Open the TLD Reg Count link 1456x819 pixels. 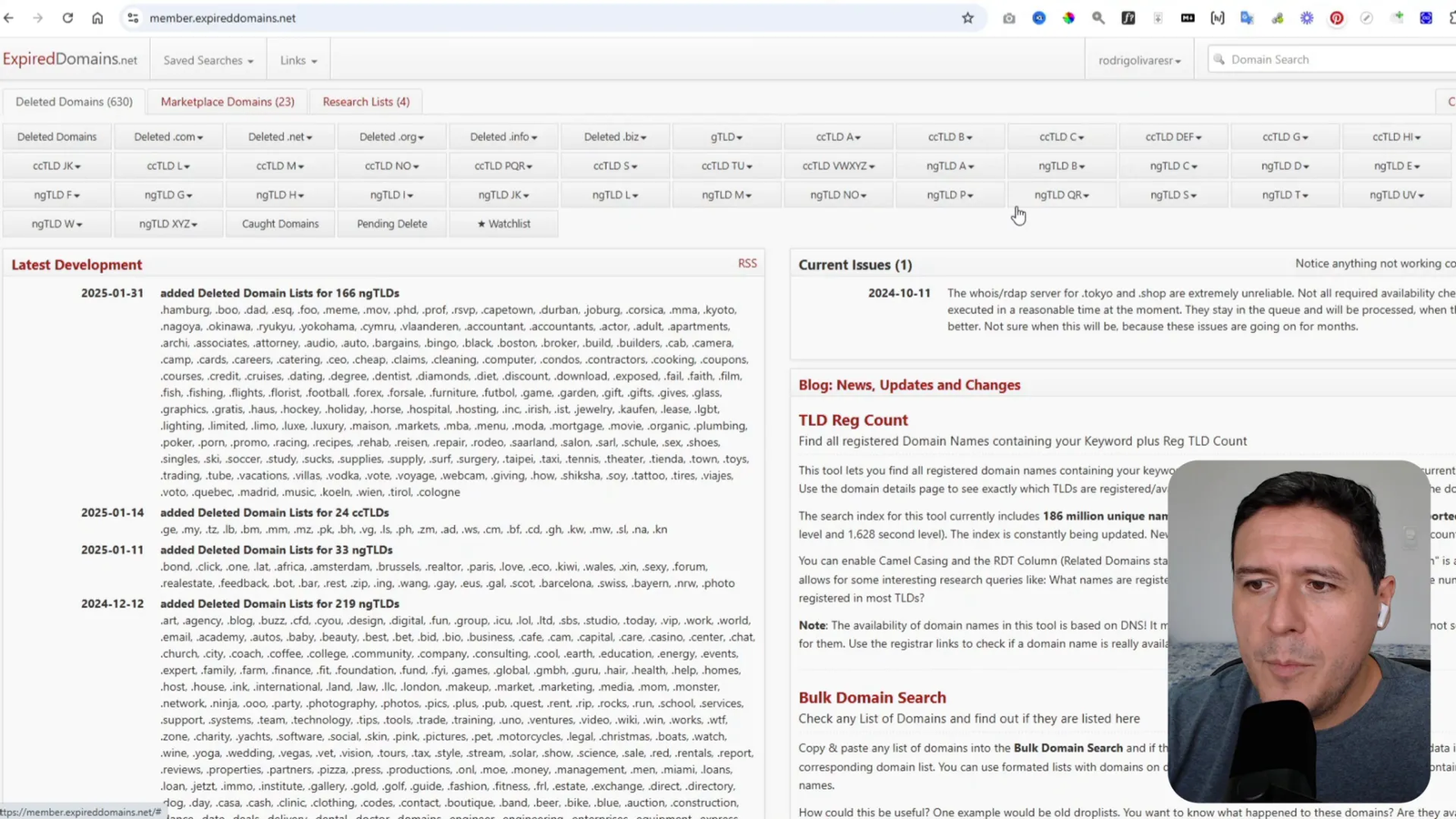(x=853, y=420)
